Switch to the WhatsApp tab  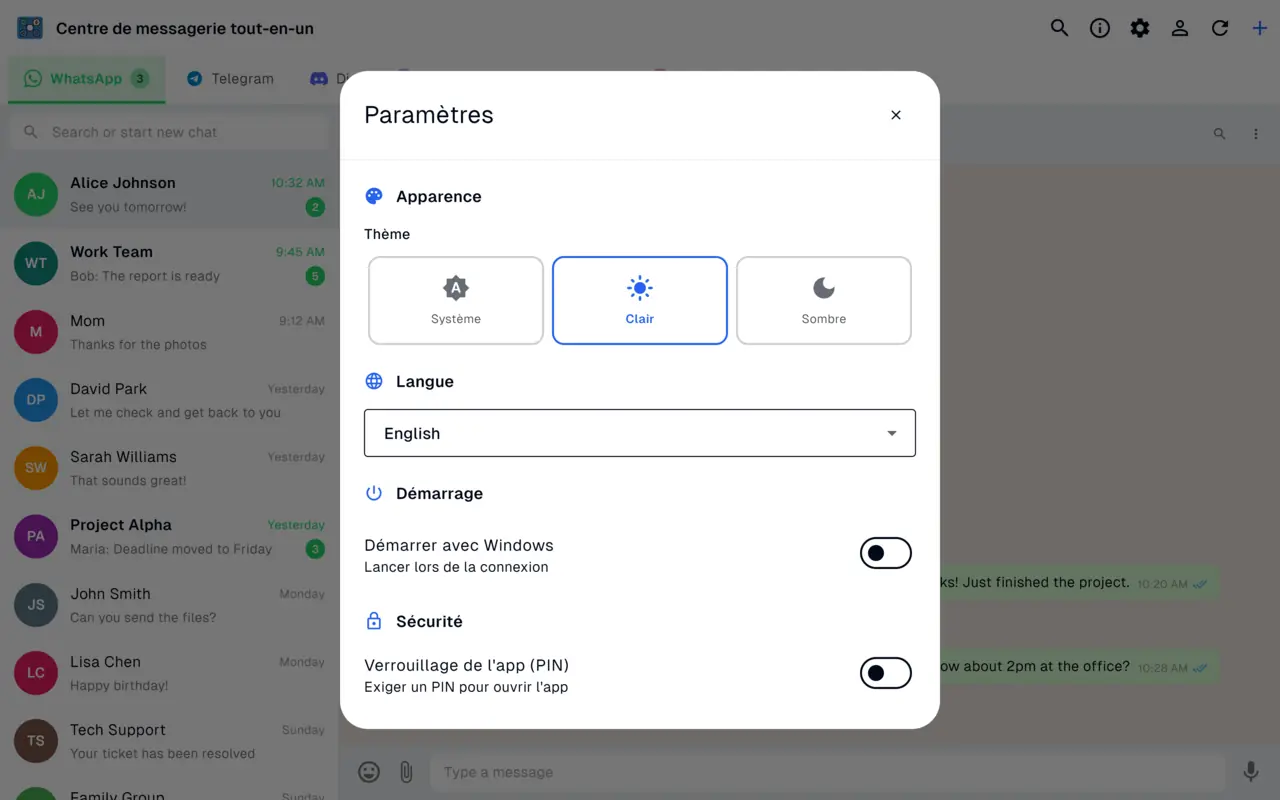point(87,79)
